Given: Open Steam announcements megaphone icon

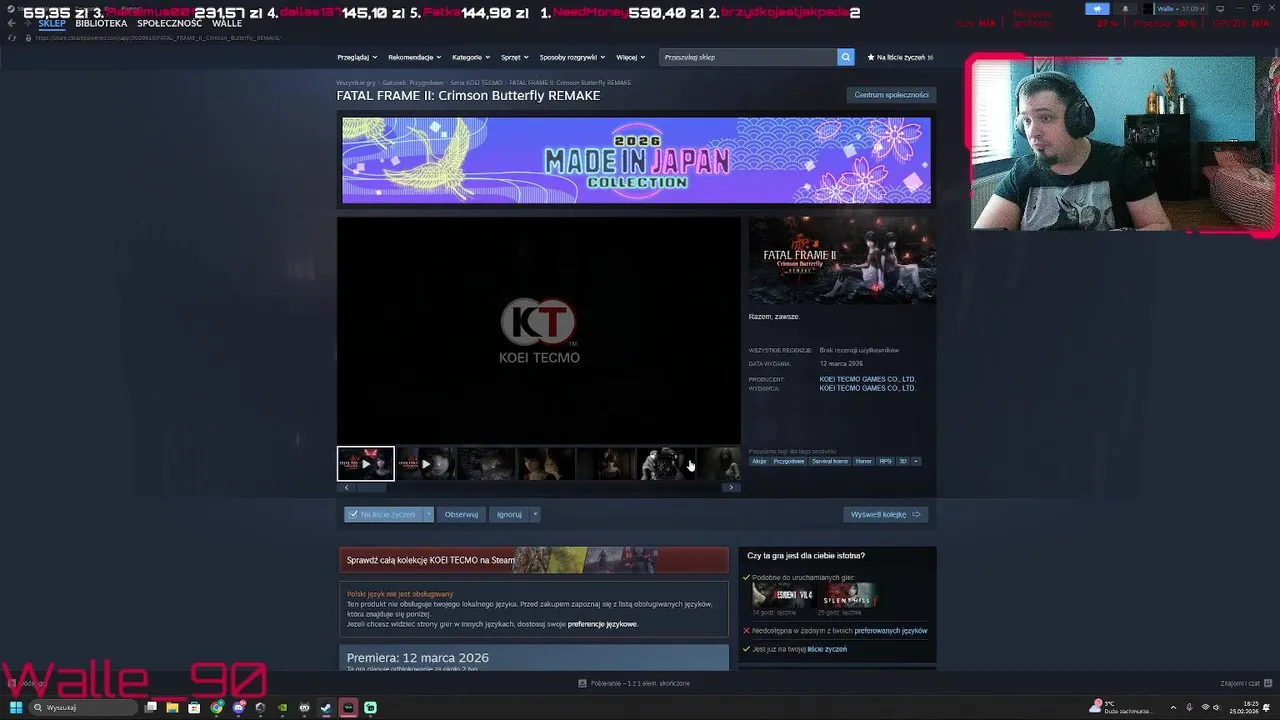Looking at the screenshot, I should [x=1097, y=9].
